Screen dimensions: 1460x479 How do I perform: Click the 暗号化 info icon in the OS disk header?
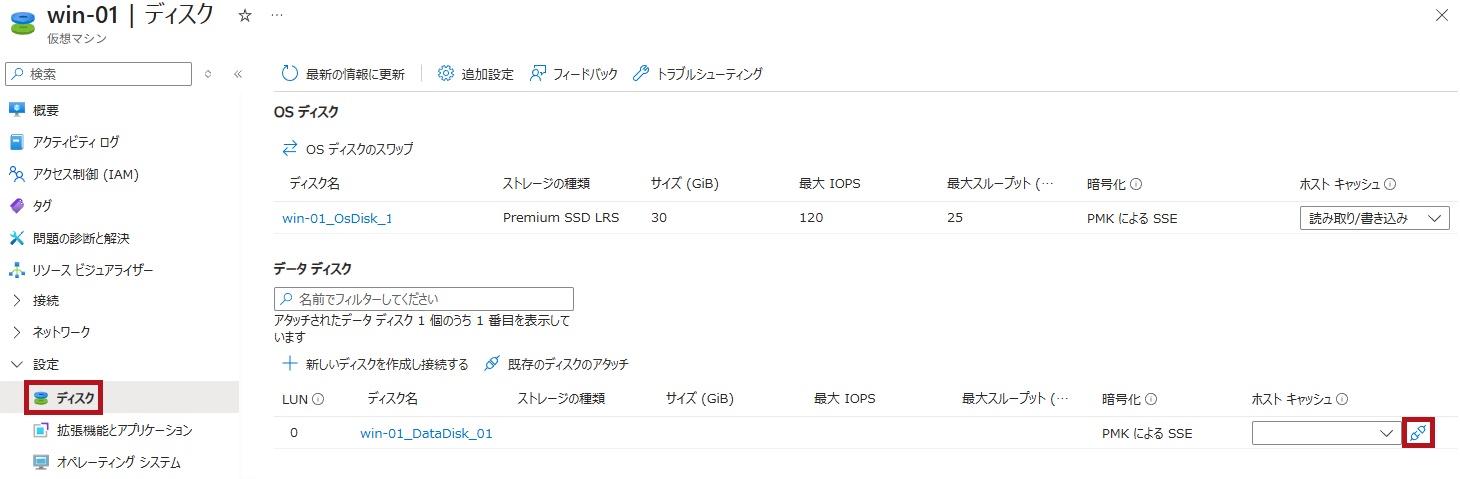[x=1136, y=184]
